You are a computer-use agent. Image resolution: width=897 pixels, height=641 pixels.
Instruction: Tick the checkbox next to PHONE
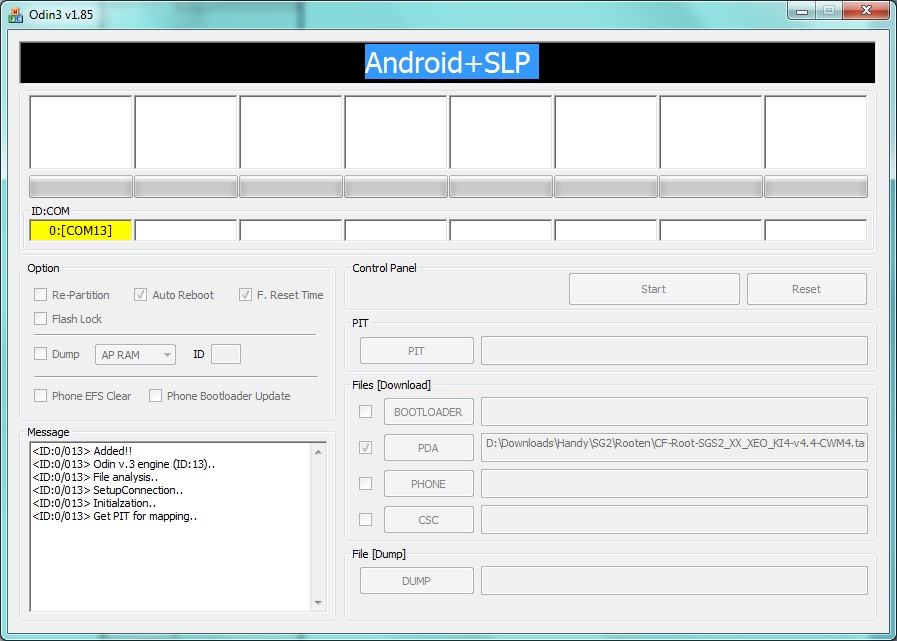pos(365,484)
